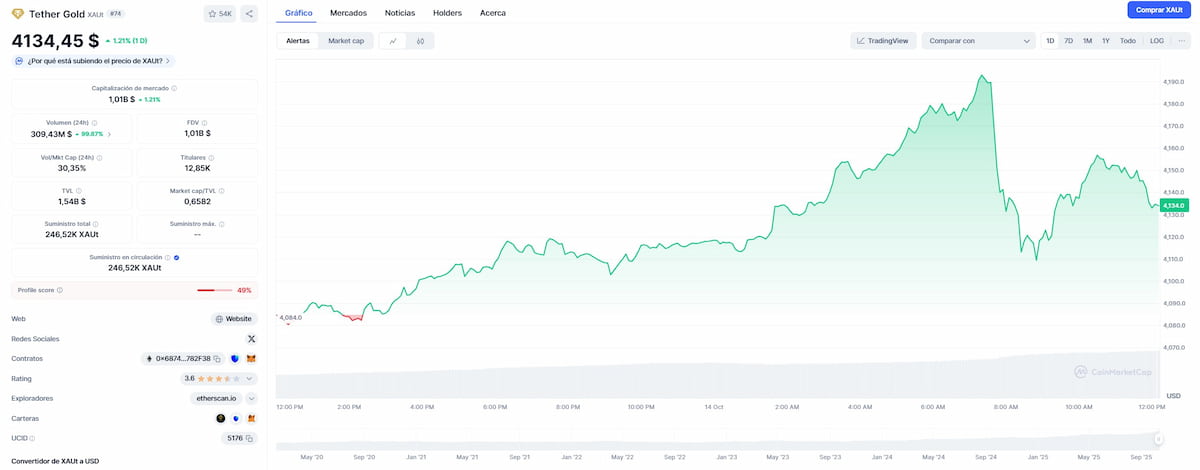The width and height of the screenshot is (1200, 470).
Task: Set chart range to 7D
Action: tap(1068, 41)
